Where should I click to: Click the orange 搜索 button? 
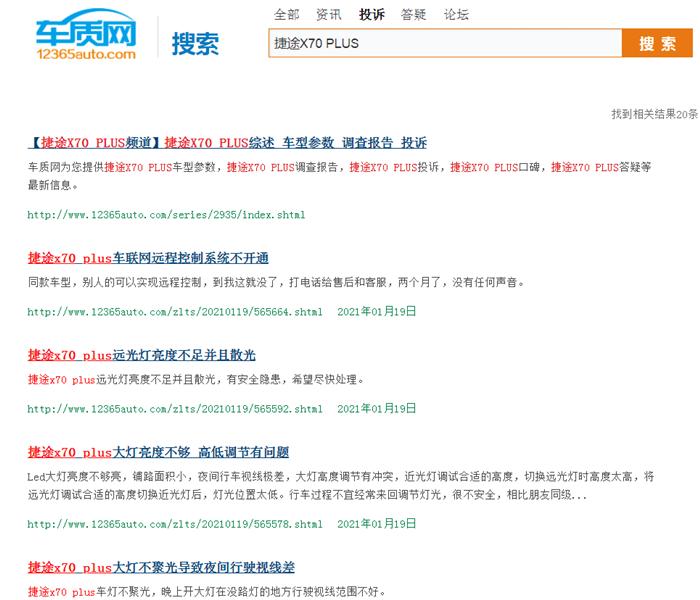tap(657, 43)
